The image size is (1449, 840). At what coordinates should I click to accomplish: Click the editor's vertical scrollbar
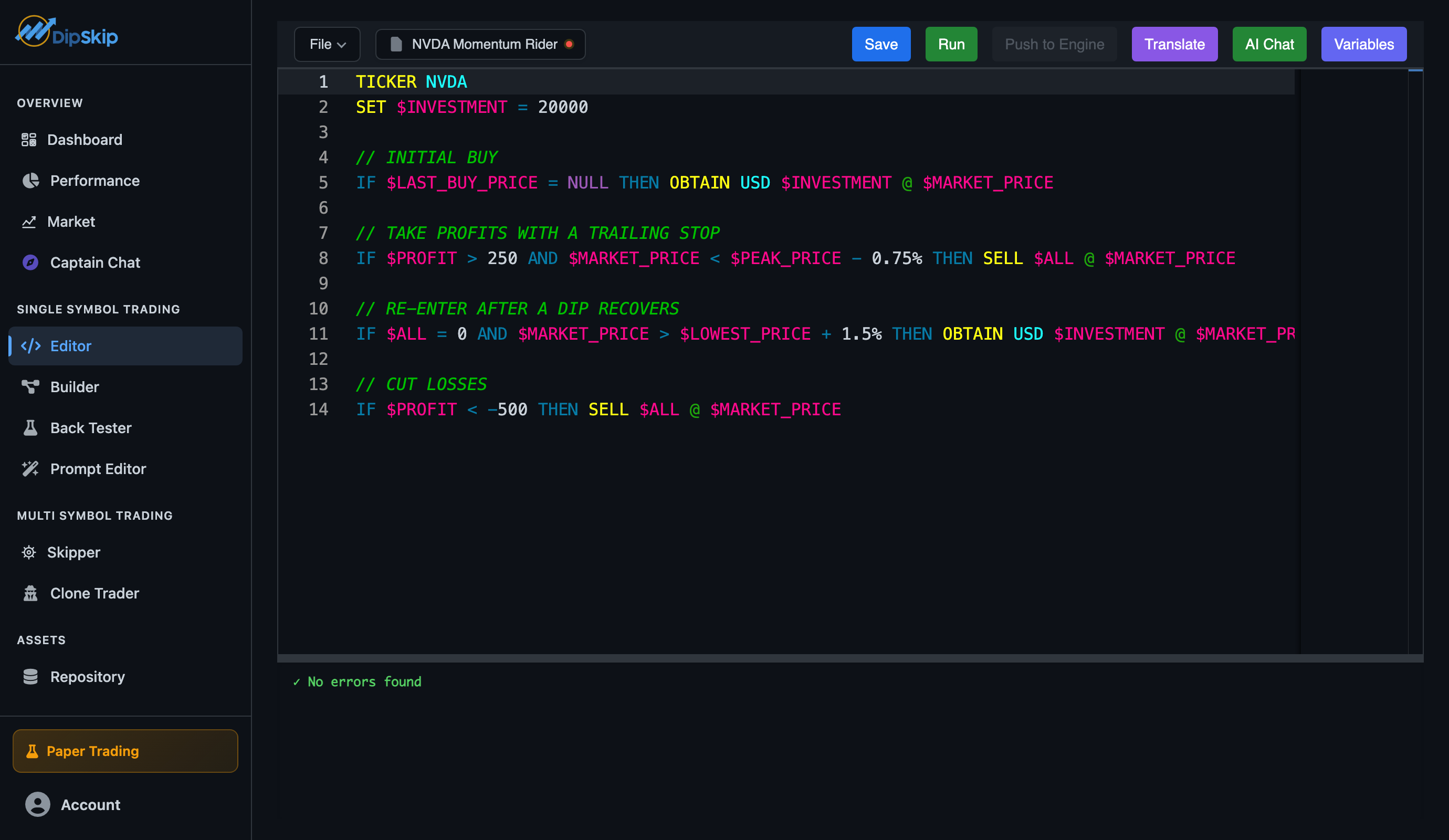pos(1415,361)
